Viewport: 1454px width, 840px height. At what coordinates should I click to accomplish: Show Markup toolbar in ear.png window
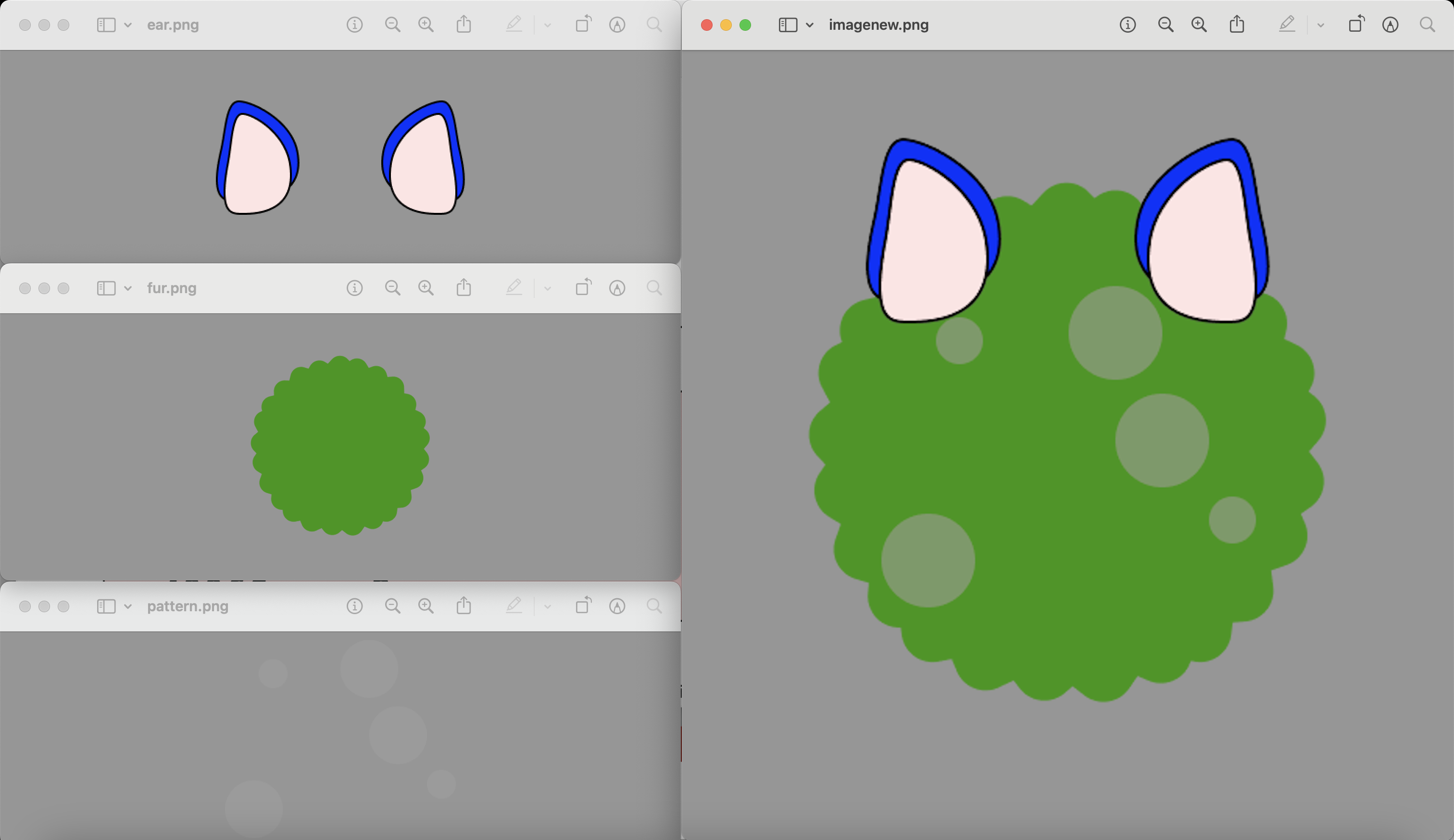pos(617,25)
